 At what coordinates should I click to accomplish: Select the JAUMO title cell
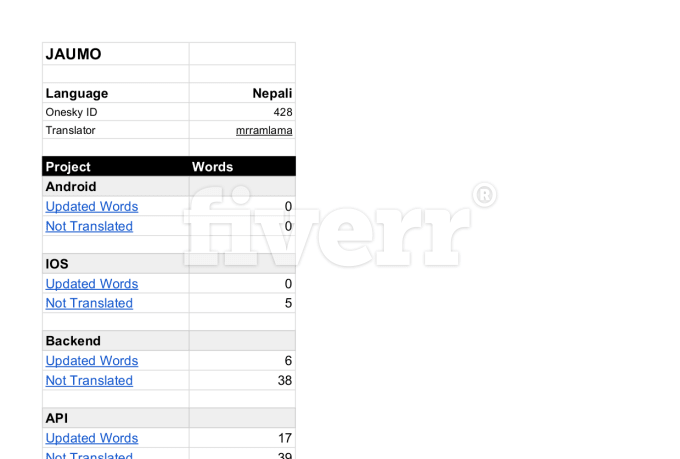pos(116,54)
